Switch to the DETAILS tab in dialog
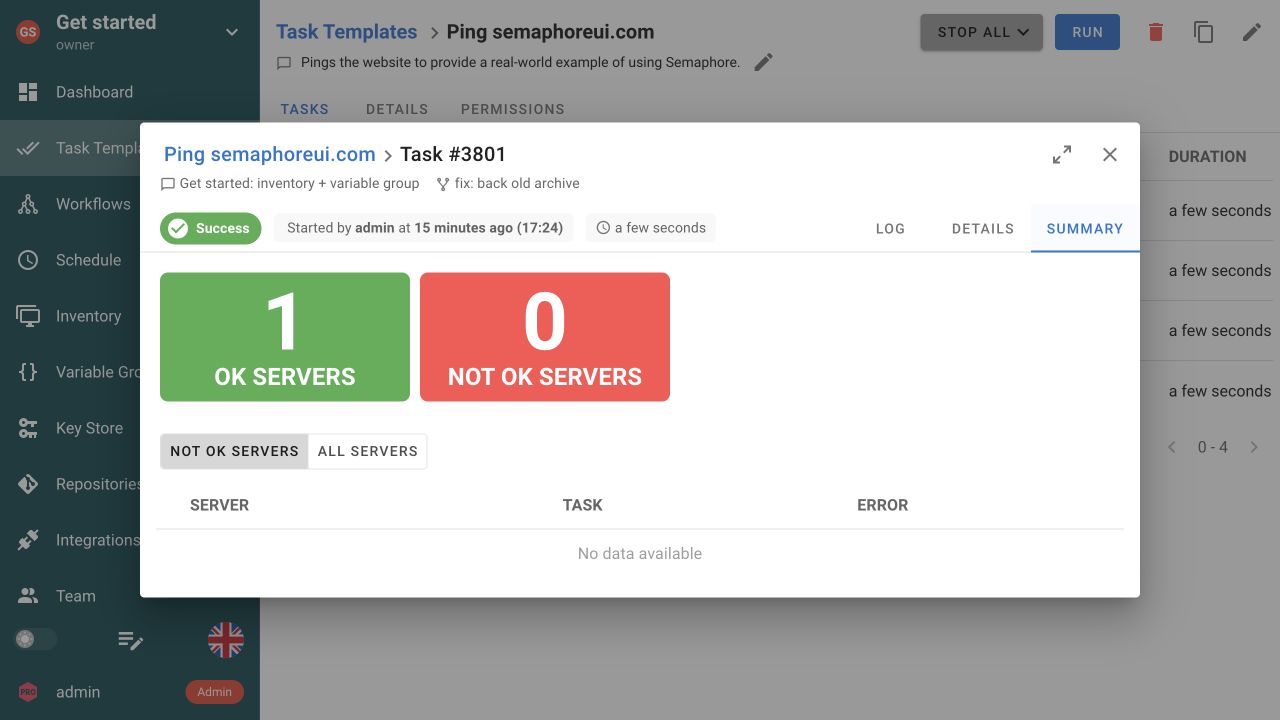This screenshot has width=1280, height=720. 983,228
